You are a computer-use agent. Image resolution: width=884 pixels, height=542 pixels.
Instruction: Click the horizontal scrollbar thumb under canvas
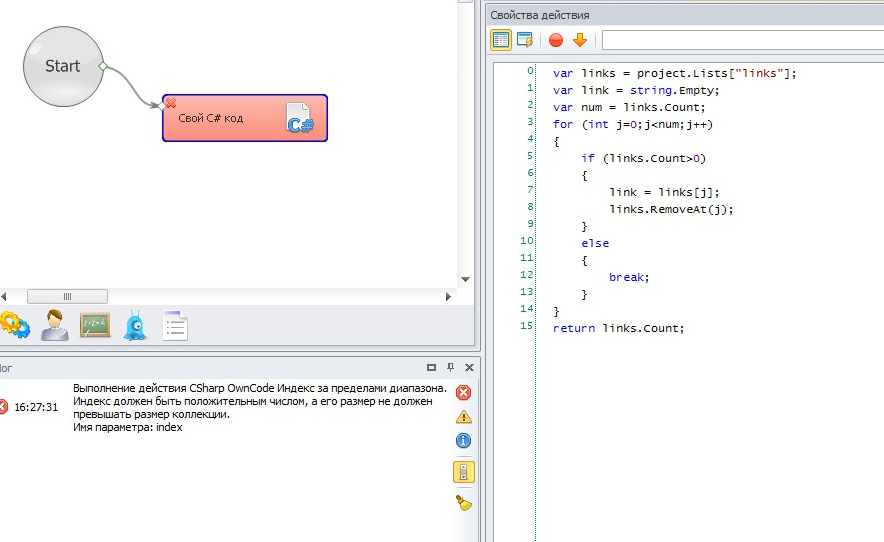tap(67, 296)
